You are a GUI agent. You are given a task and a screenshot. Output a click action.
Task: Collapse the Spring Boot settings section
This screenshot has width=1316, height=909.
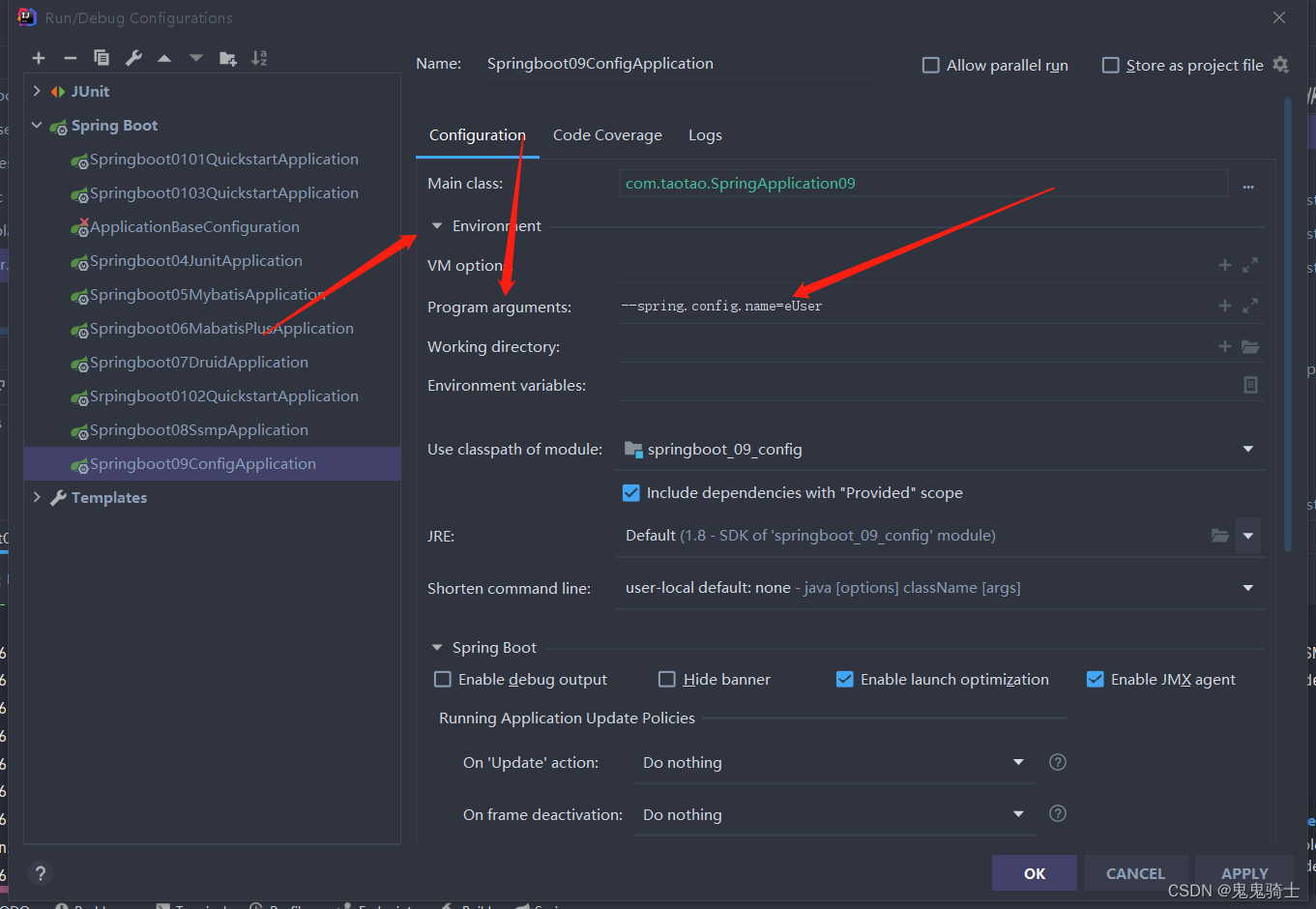437,648
